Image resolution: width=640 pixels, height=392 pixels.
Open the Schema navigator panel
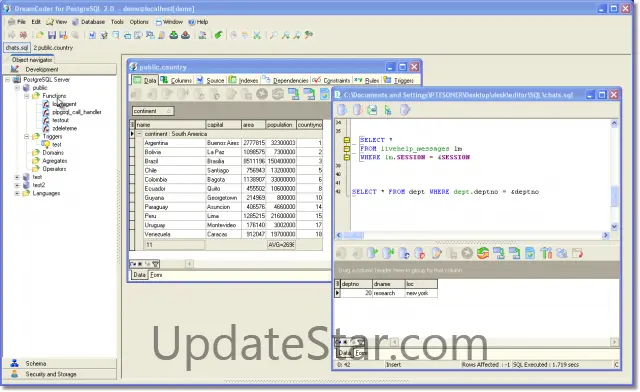60,363
